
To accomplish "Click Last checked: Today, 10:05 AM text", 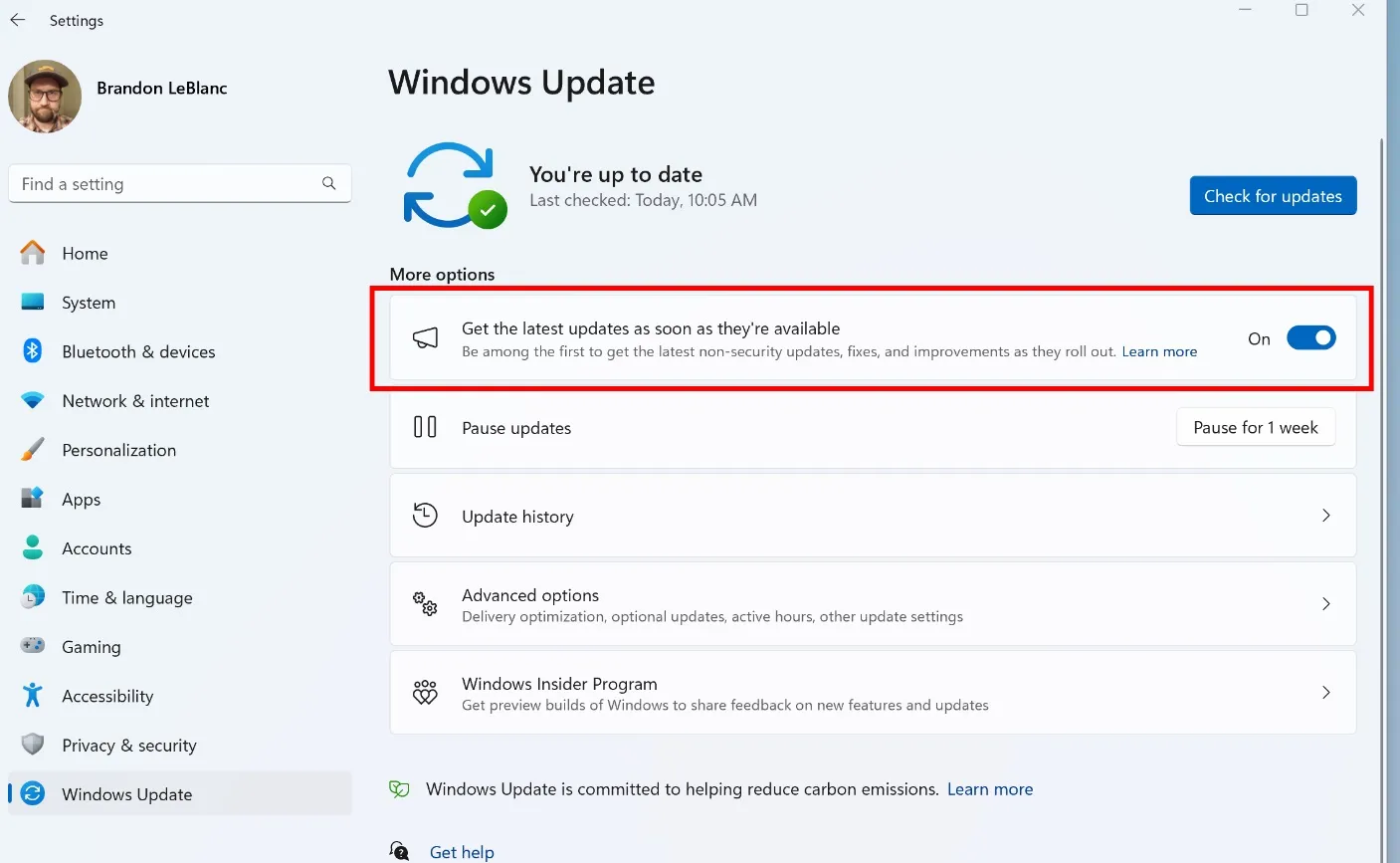I will [x=643, y=200].
